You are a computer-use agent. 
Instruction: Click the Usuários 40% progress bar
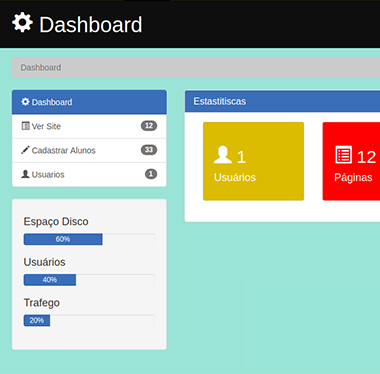tap(89, 280)
